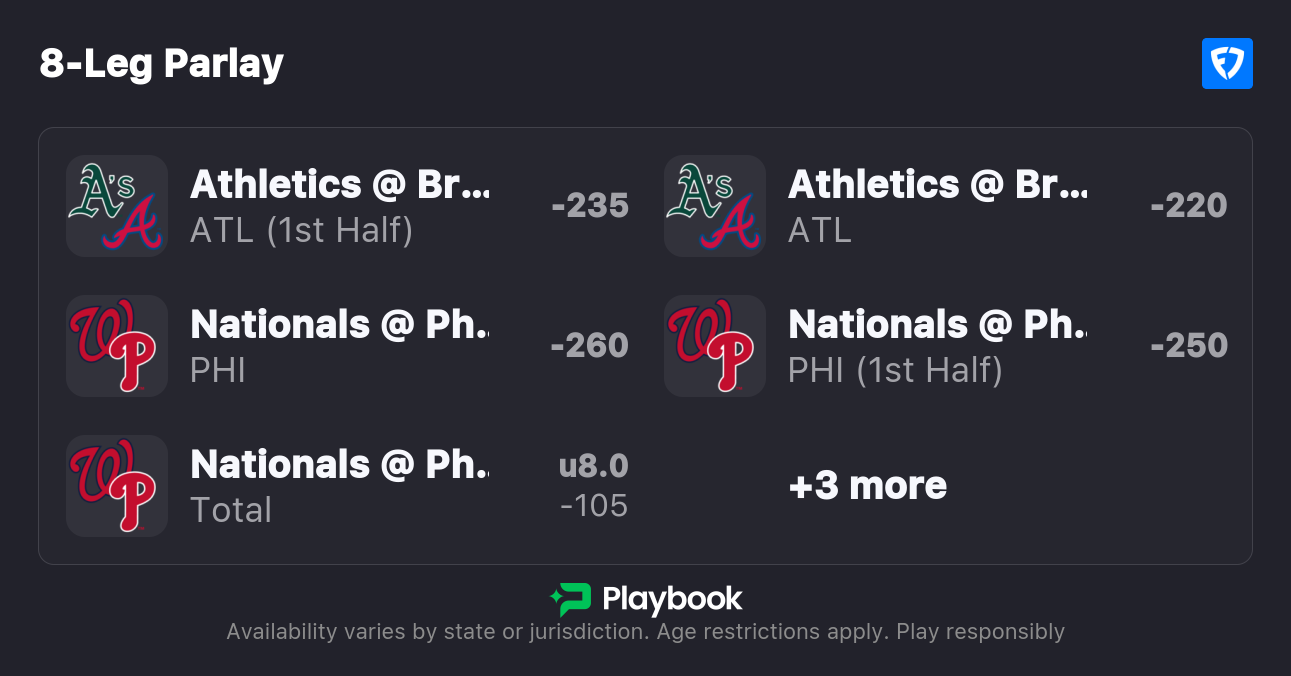
Task: Open the Athletics @ Braves matchup with -235 odds
Action: (340, 185)
